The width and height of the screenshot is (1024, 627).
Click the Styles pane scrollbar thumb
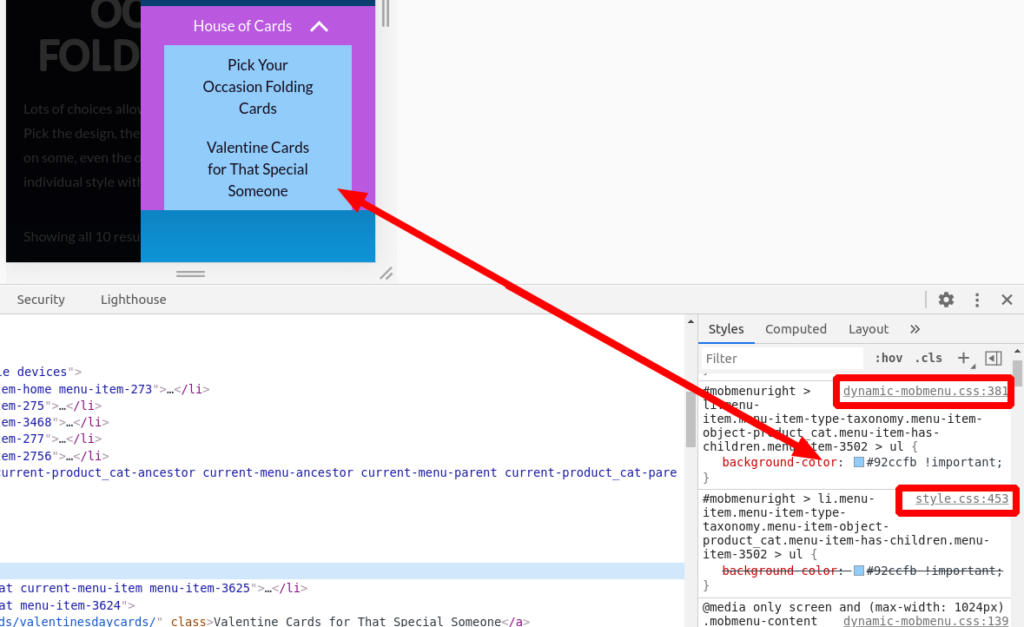pos(1017,372)
